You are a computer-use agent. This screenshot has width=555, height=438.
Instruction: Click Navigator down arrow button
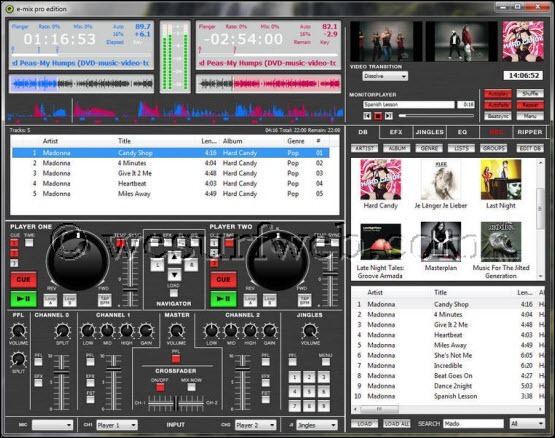click(x=174, y=274)
